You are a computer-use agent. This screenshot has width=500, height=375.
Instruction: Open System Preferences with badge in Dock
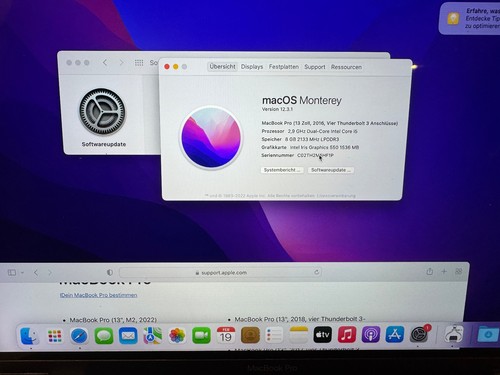tap(419, 334)
